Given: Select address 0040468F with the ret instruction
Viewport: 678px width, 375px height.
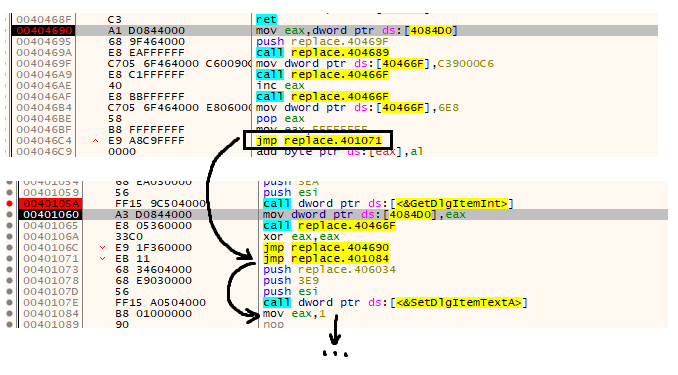Looking at the screenshot, I should (x=44, y=20).
